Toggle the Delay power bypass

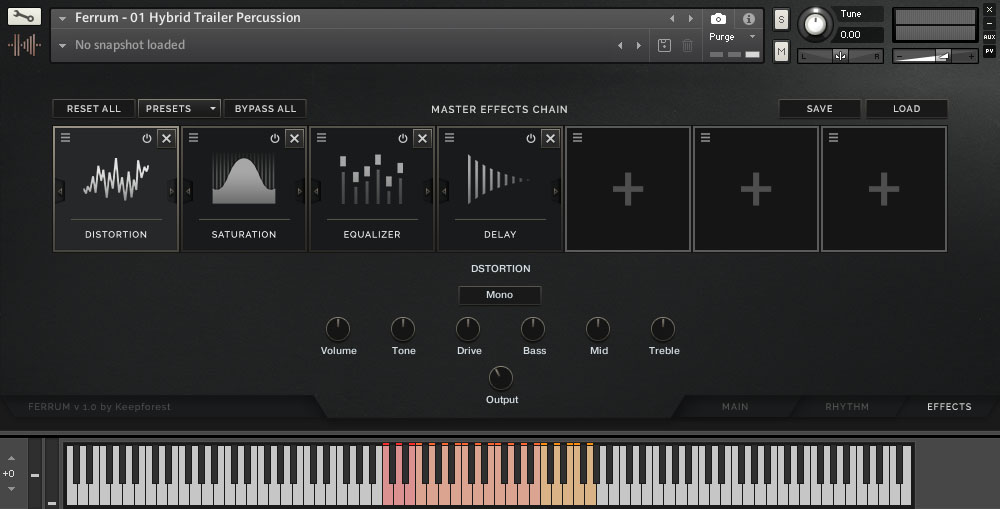point(531,138)
